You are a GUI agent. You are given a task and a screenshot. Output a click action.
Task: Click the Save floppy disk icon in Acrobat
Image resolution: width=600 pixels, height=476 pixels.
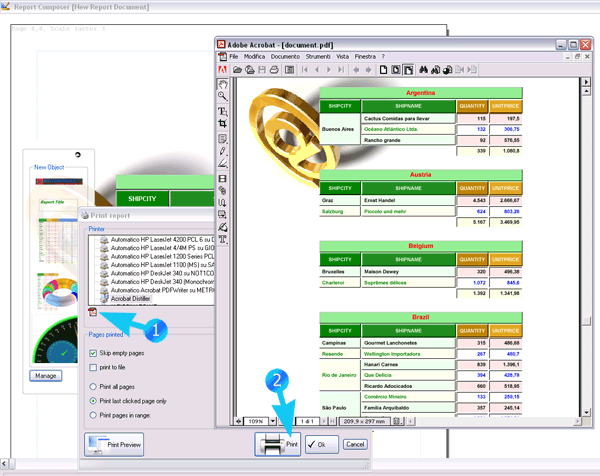262,70
